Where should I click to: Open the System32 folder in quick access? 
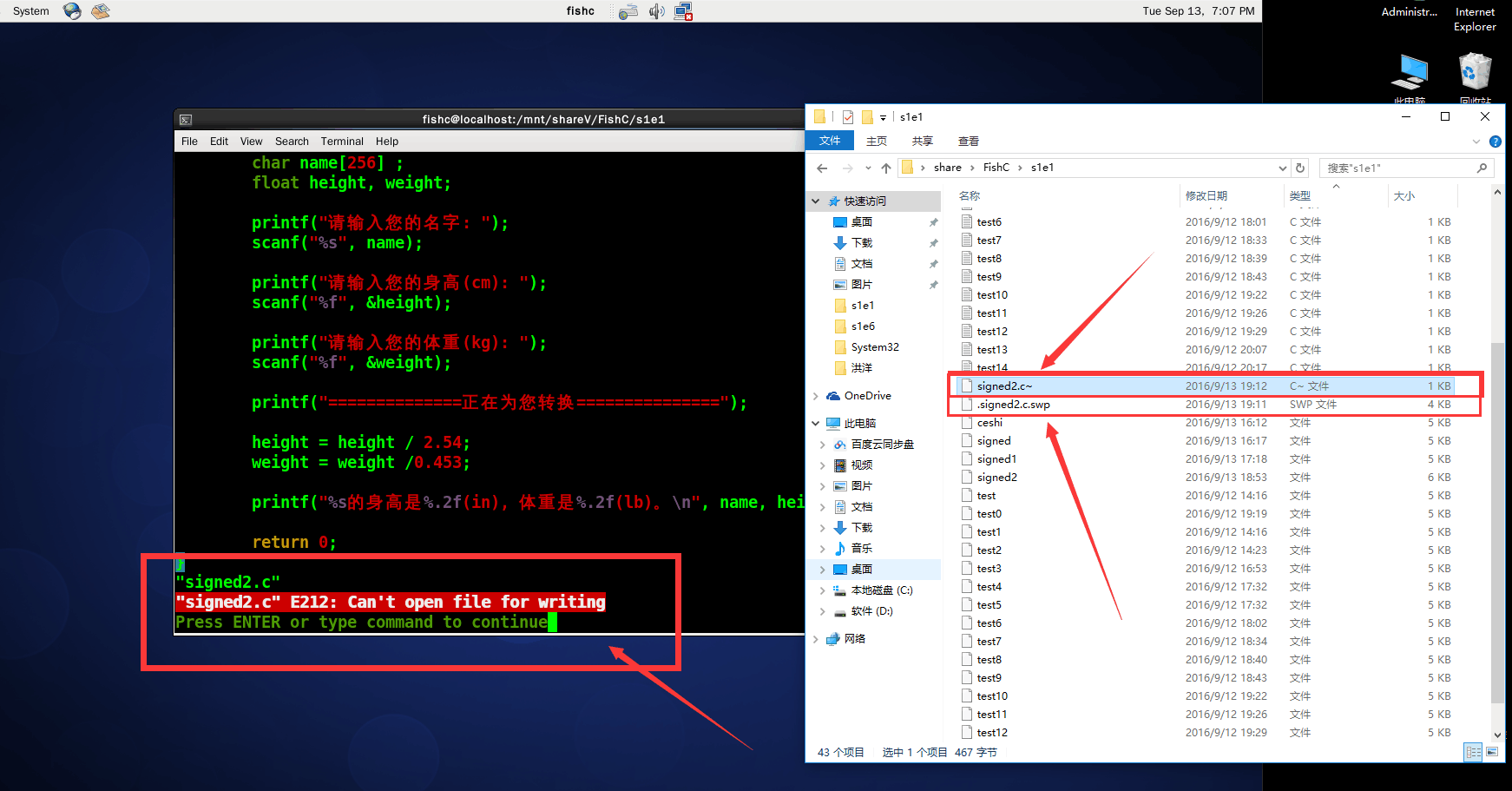[874, 346]
